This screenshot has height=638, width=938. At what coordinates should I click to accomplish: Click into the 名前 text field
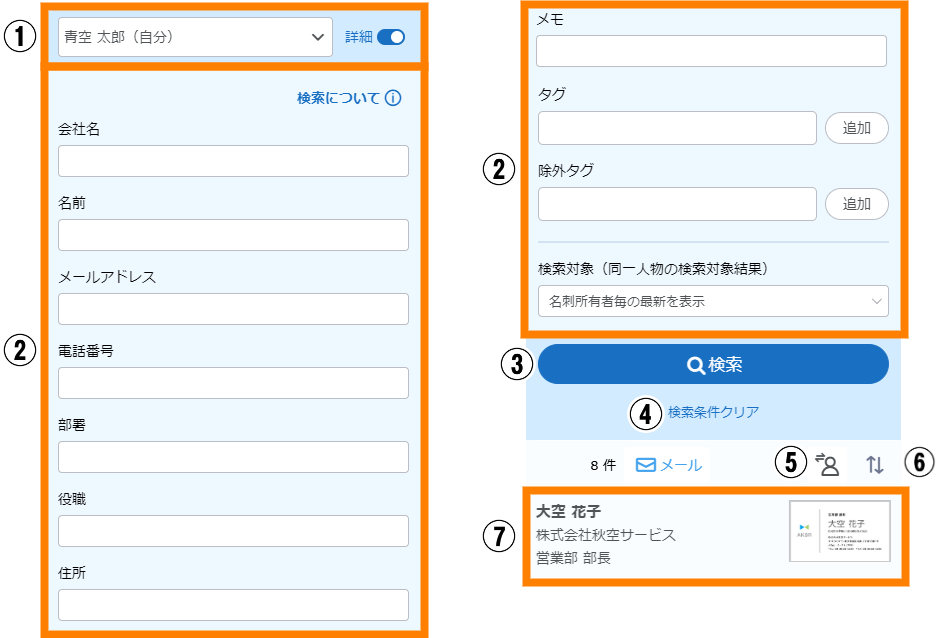click(233, 235)
